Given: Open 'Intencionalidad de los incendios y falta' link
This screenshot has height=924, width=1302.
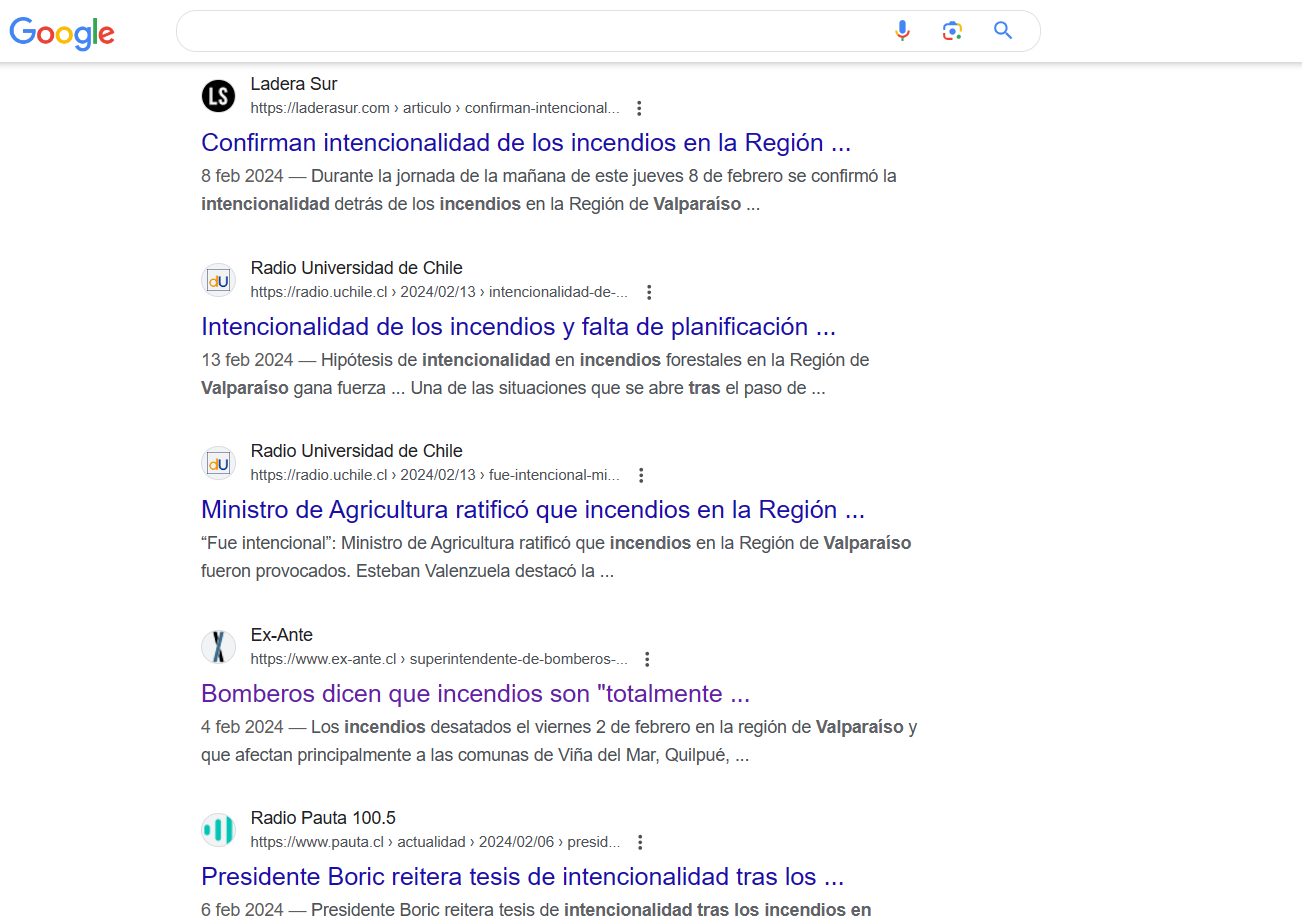Looking at the screenshot, I should pyautogui.click(x=518, y=327).
